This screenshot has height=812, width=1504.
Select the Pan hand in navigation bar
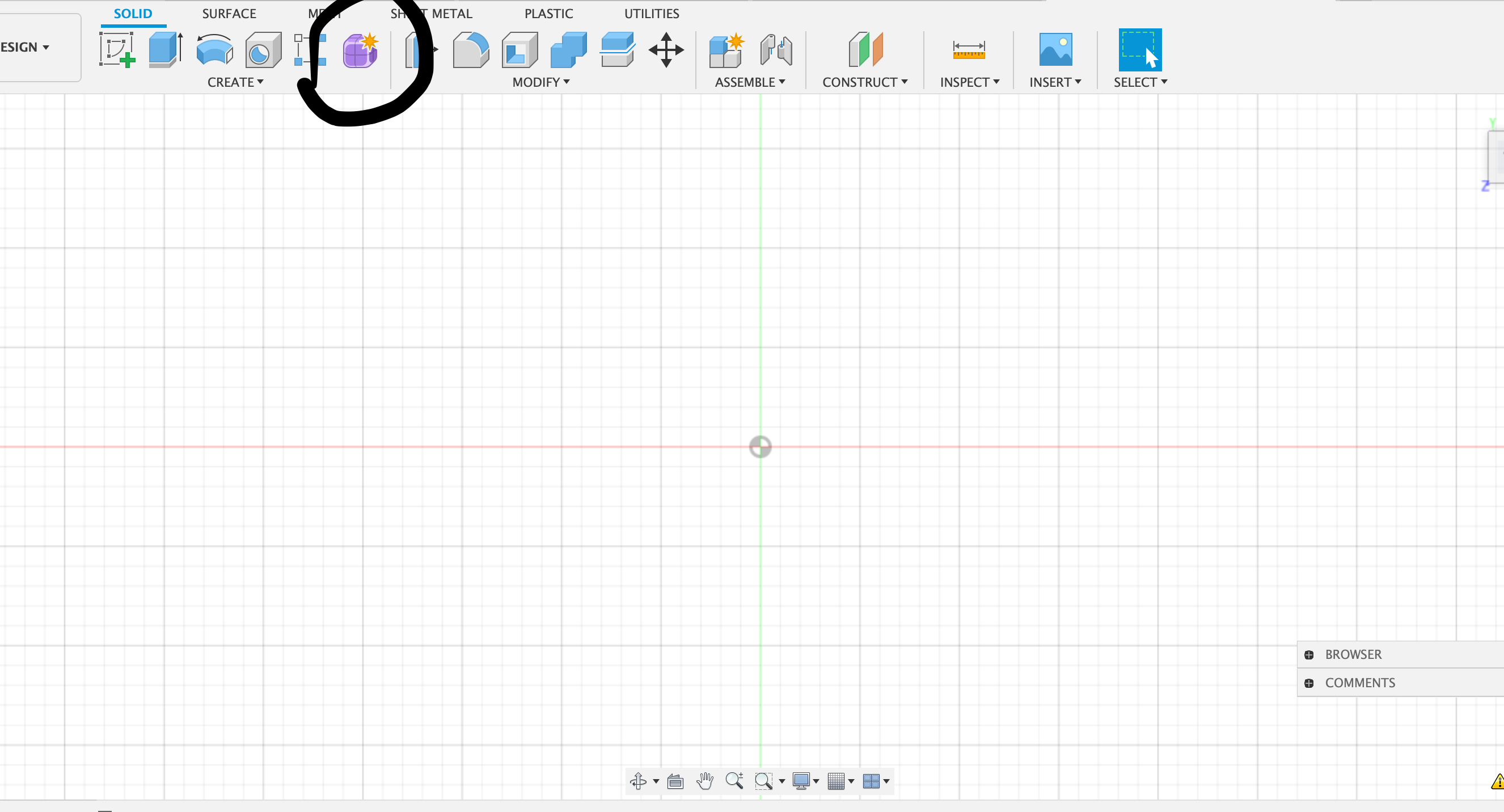tap(705, 780)
